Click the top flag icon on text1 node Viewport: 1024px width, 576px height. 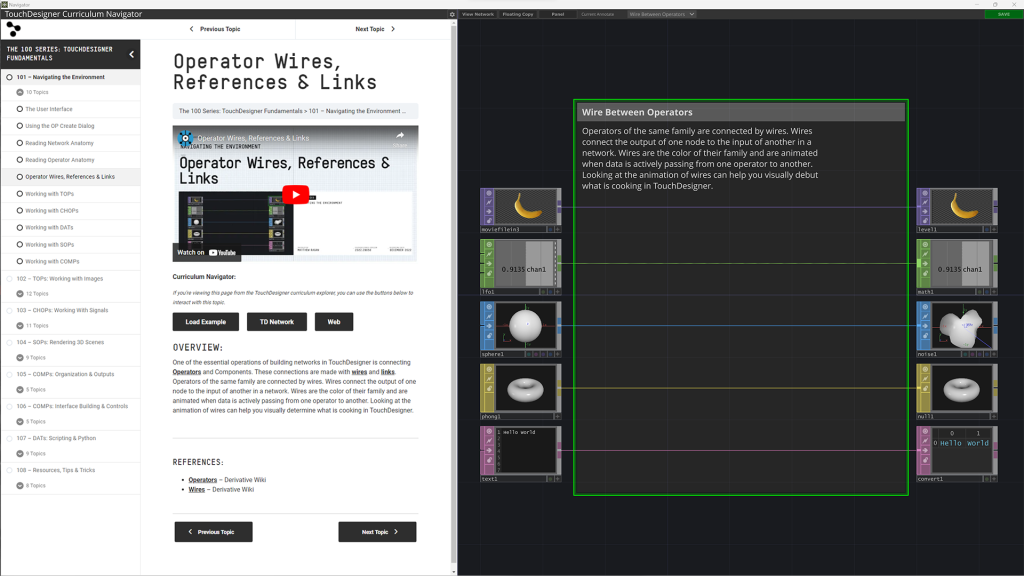[x=489, y=433]
